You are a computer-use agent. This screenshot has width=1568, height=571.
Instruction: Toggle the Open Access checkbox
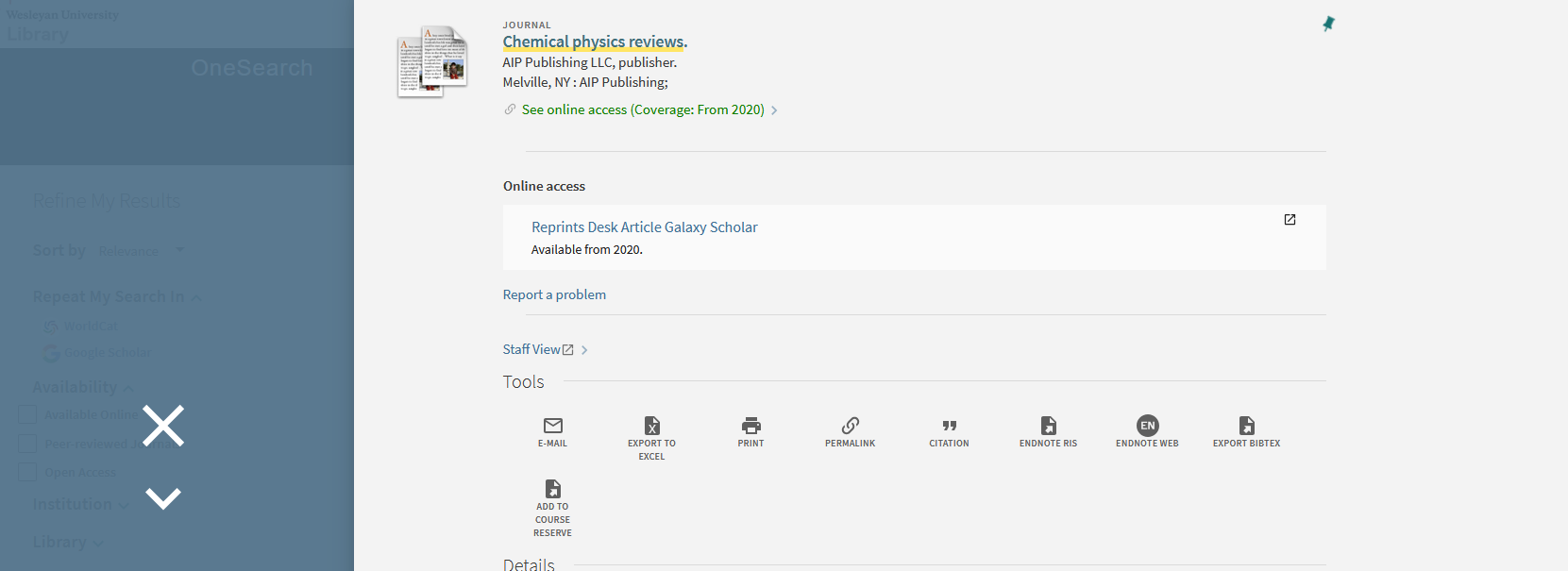coord(27,472)
